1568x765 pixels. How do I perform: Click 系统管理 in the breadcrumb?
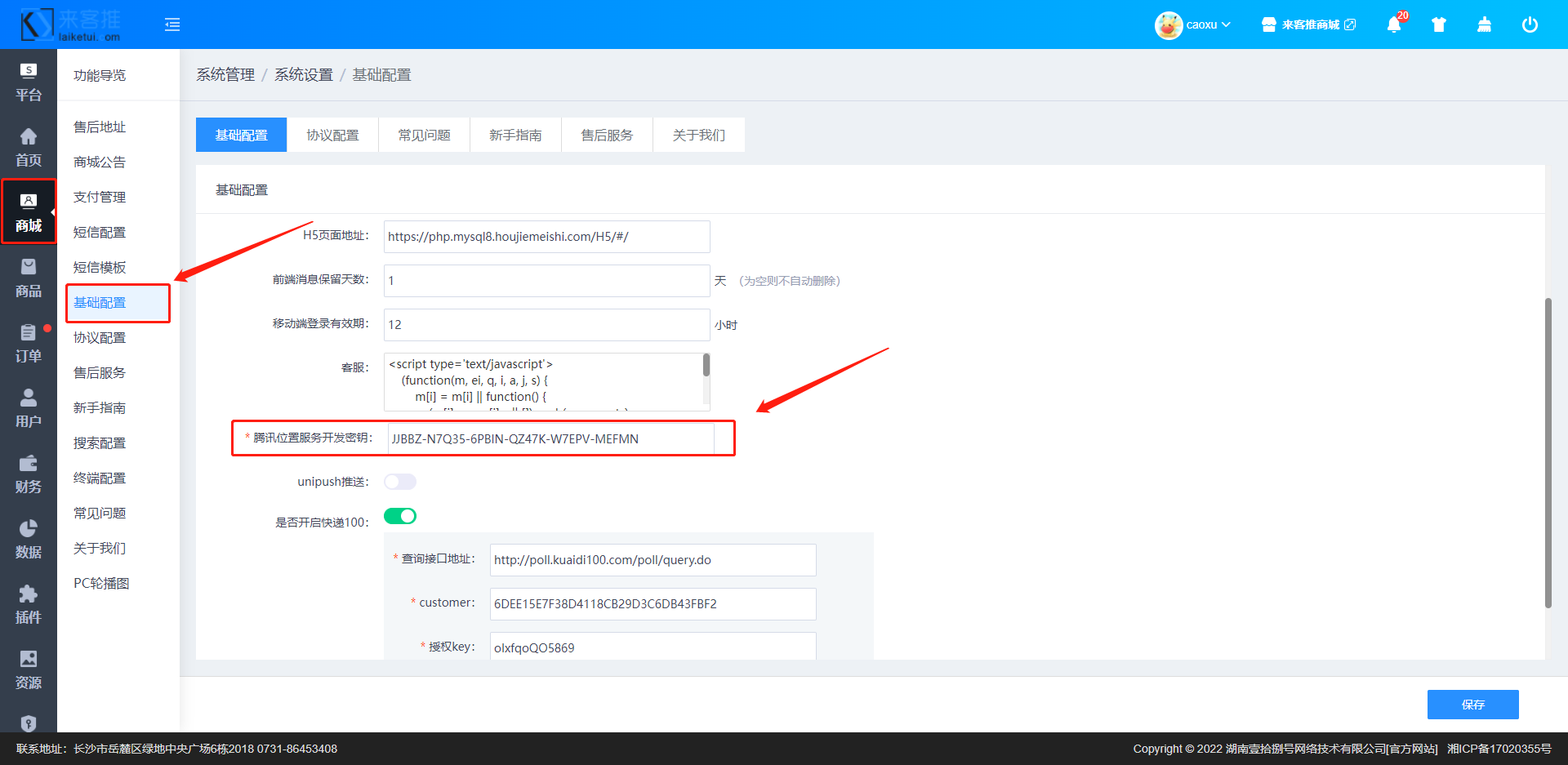[x=225, y=75]
